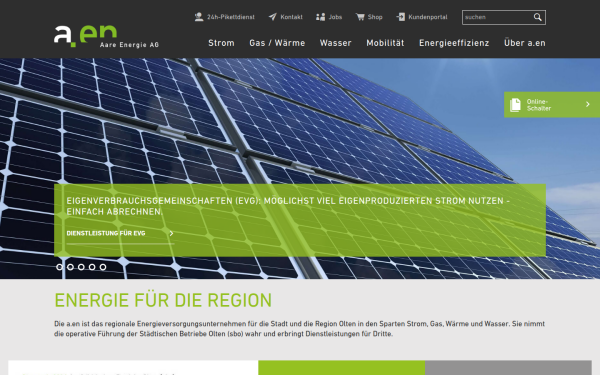Click the Kontakt paper plane icon
Viewport: 600px width, 375px height.
click(272, 17)
